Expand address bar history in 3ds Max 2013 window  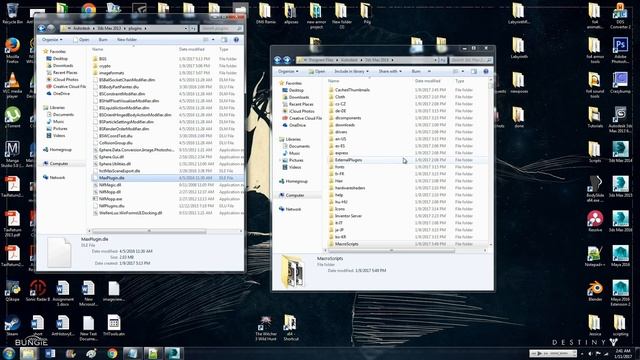[x=436, y=60]
